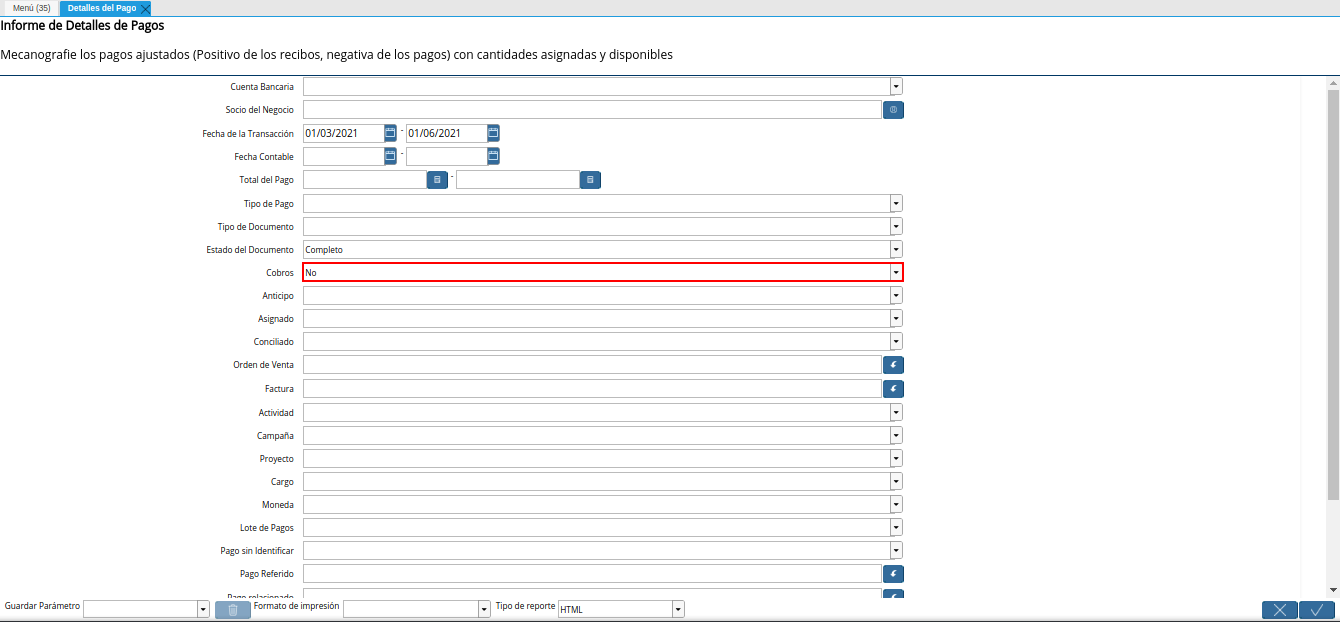Click the start date field showing 01/03/2021
Screen dimensions: 1340x622
click(x=343, y=133)
